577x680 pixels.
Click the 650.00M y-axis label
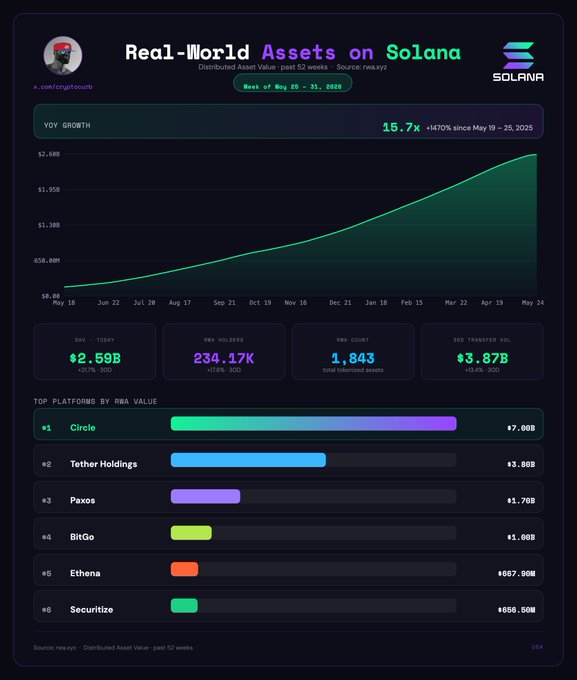point(47,261)
